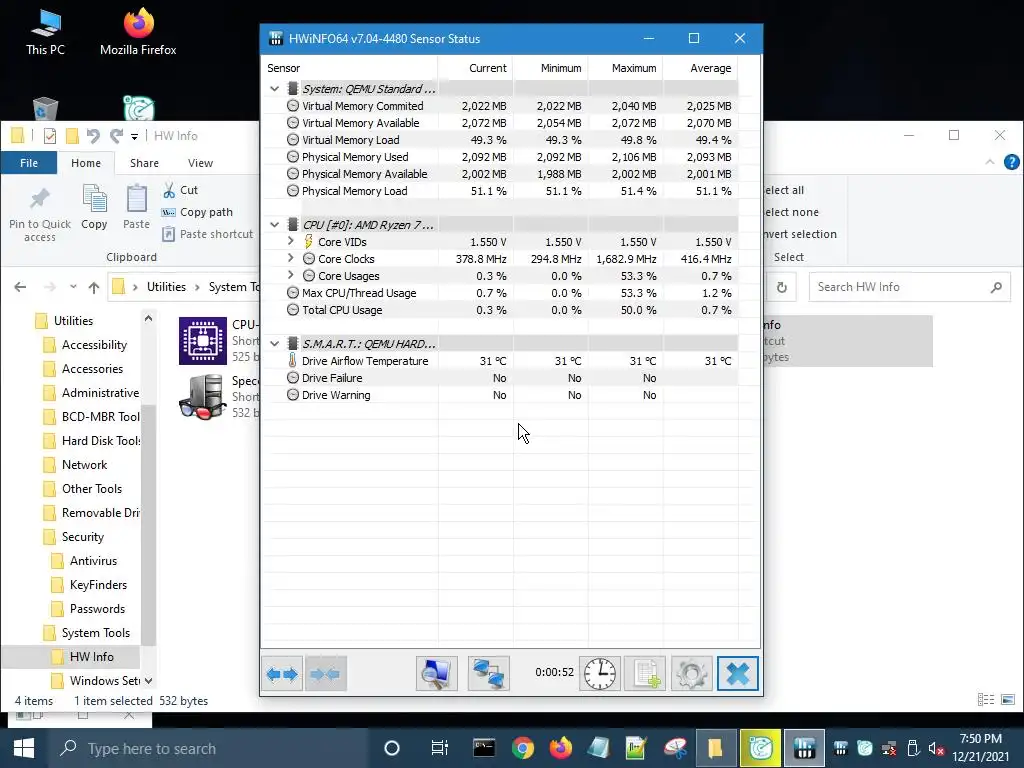
Task: Click the Cut scissors icon in the ribbon
Action: pyautogui.click(x=169, y=190)
